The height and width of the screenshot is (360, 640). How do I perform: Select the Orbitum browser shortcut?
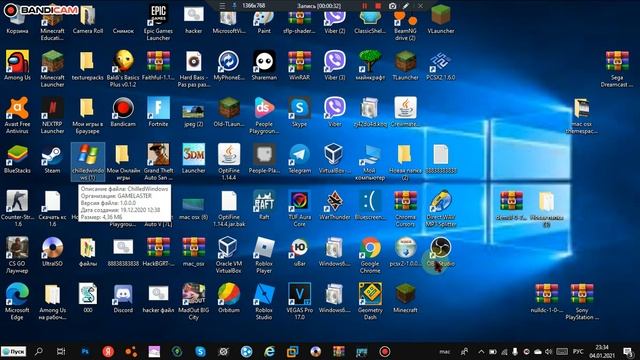point(229,299)
